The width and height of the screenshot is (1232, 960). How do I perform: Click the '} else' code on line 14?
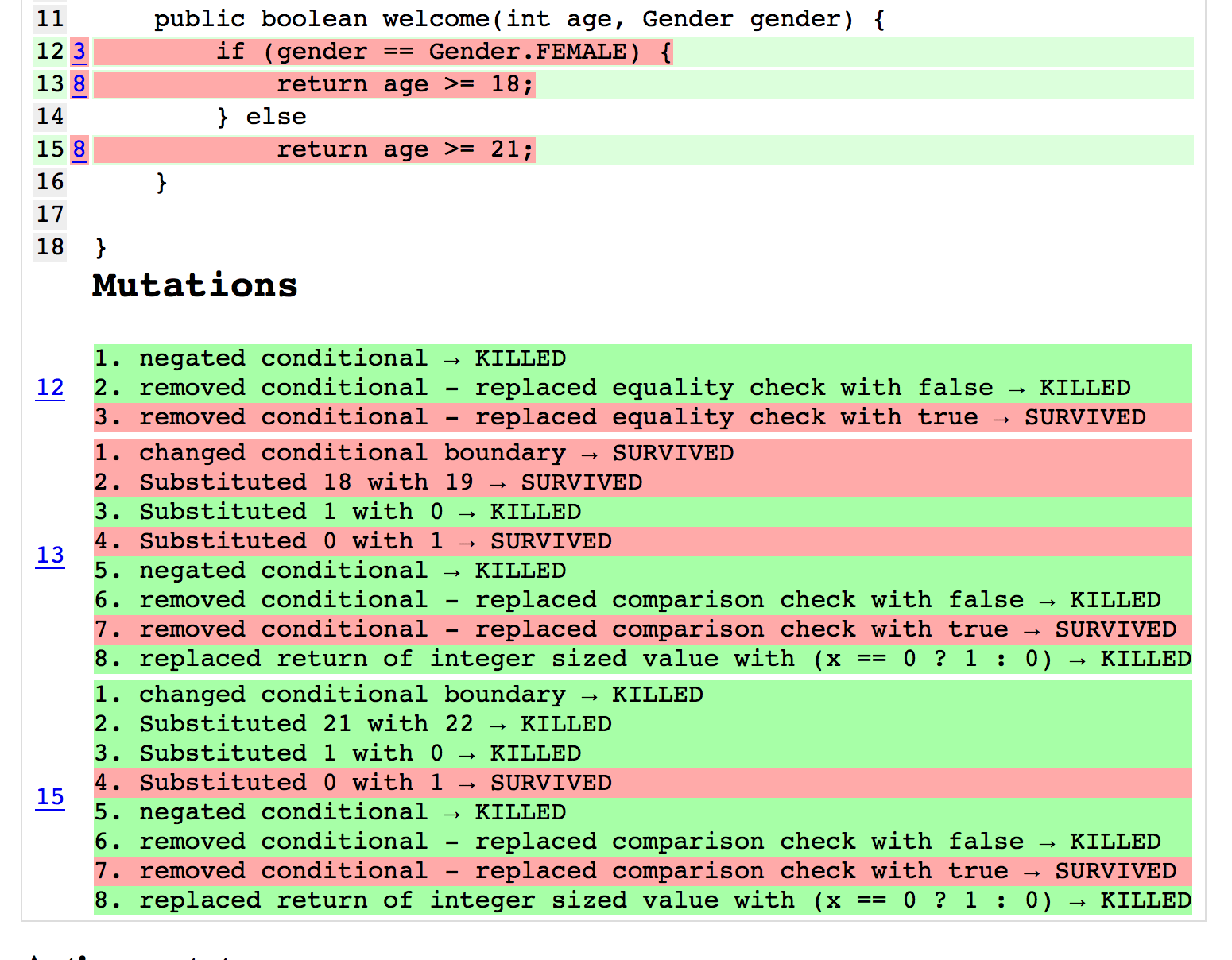coord(262,117)
